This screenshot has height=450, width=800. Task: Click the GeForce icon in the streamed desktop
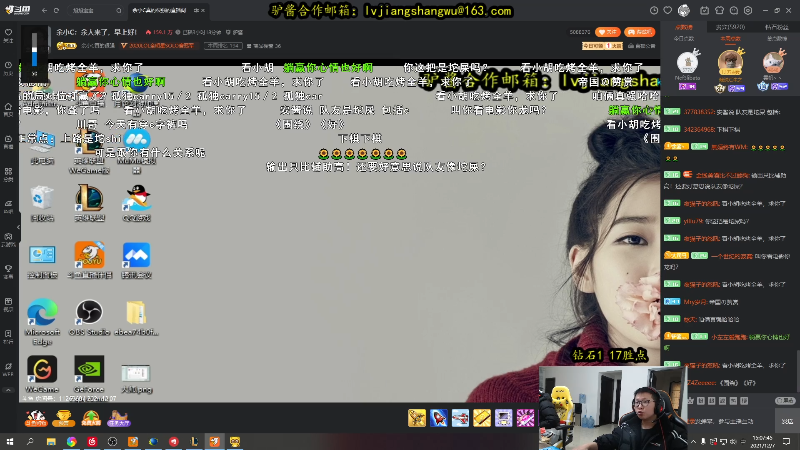pyautogui.click(x=89, y=374)
